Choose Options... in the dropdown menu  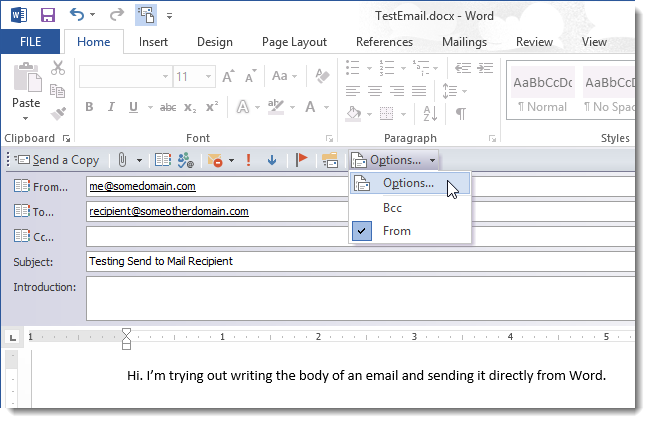tap(410, 183)
